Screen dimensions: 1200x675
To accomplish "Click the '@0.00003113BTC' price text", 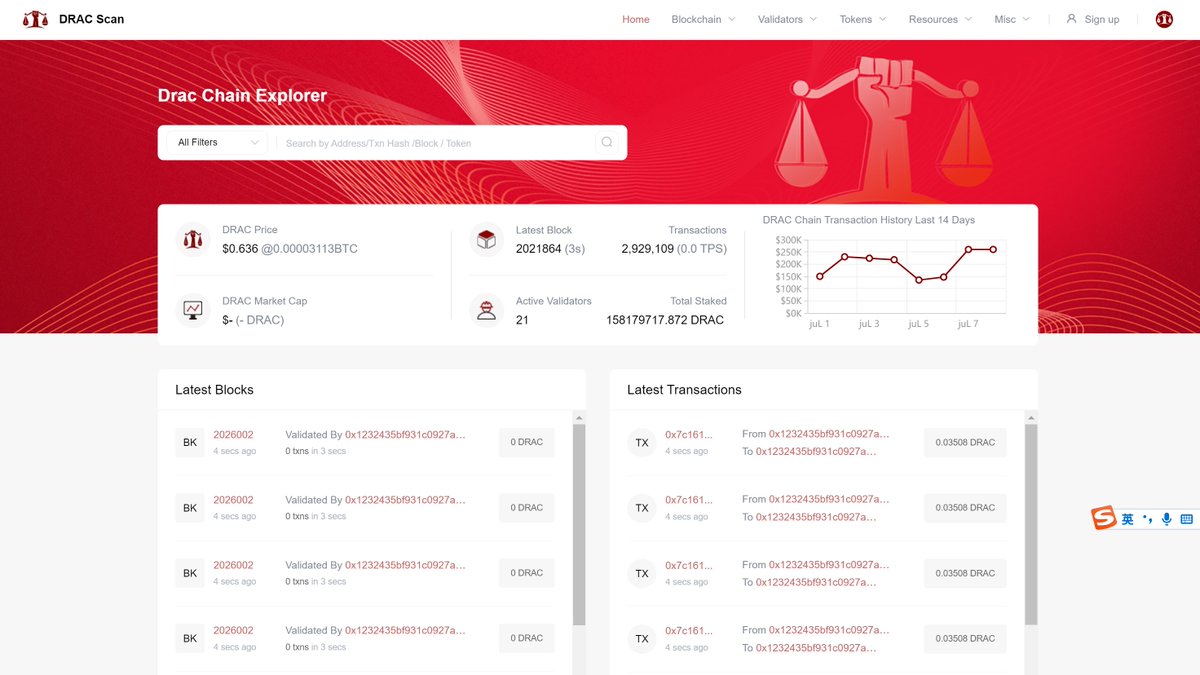I will 309,248.
